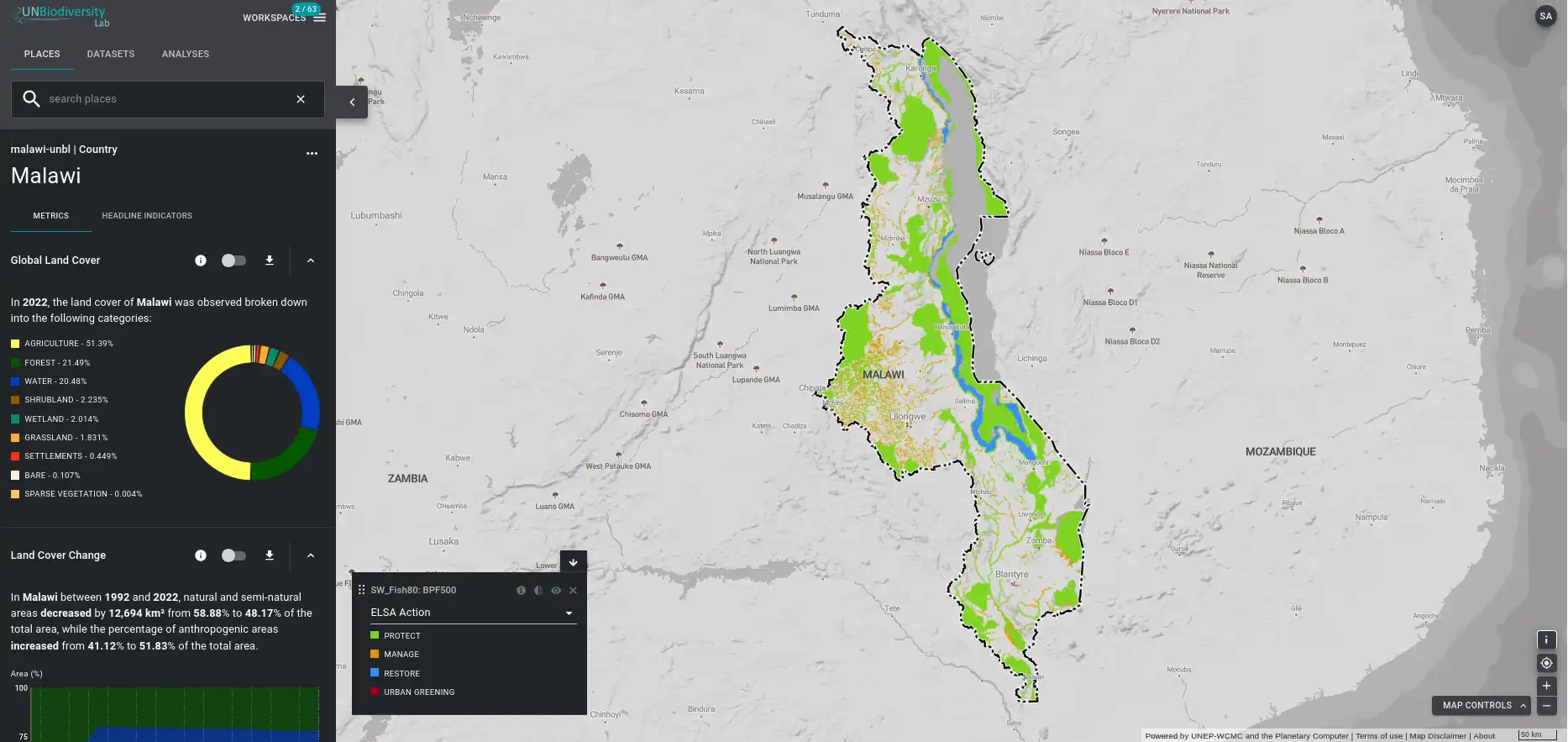This screenshot has height=742, width=1568.
Task: Minimize the map legend panel
Action: (574, 562)
